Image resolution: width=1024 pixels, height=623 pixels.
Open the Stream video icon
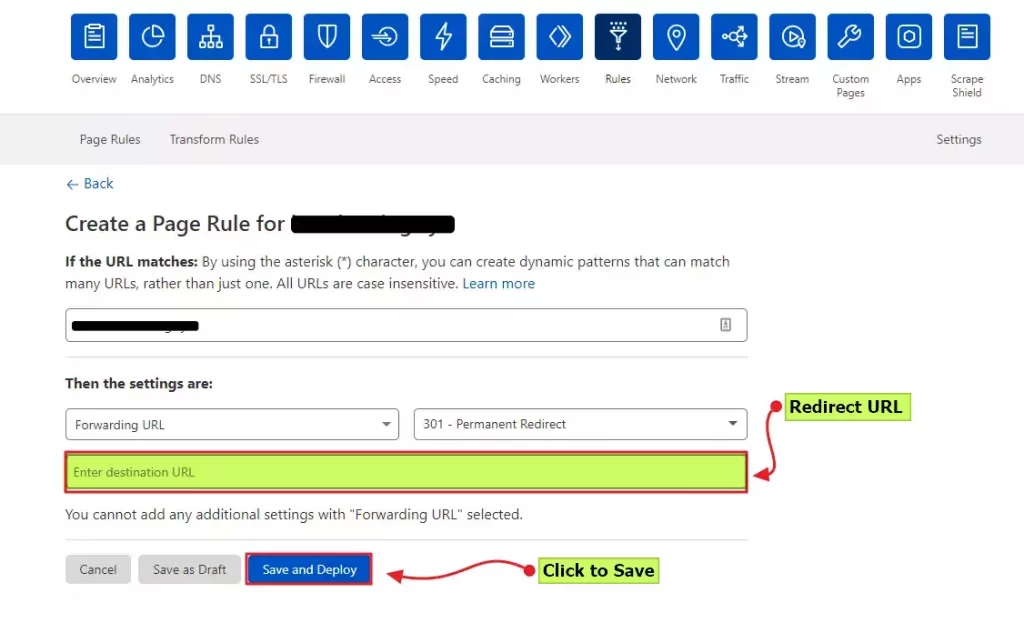click(x=792, y=37)
